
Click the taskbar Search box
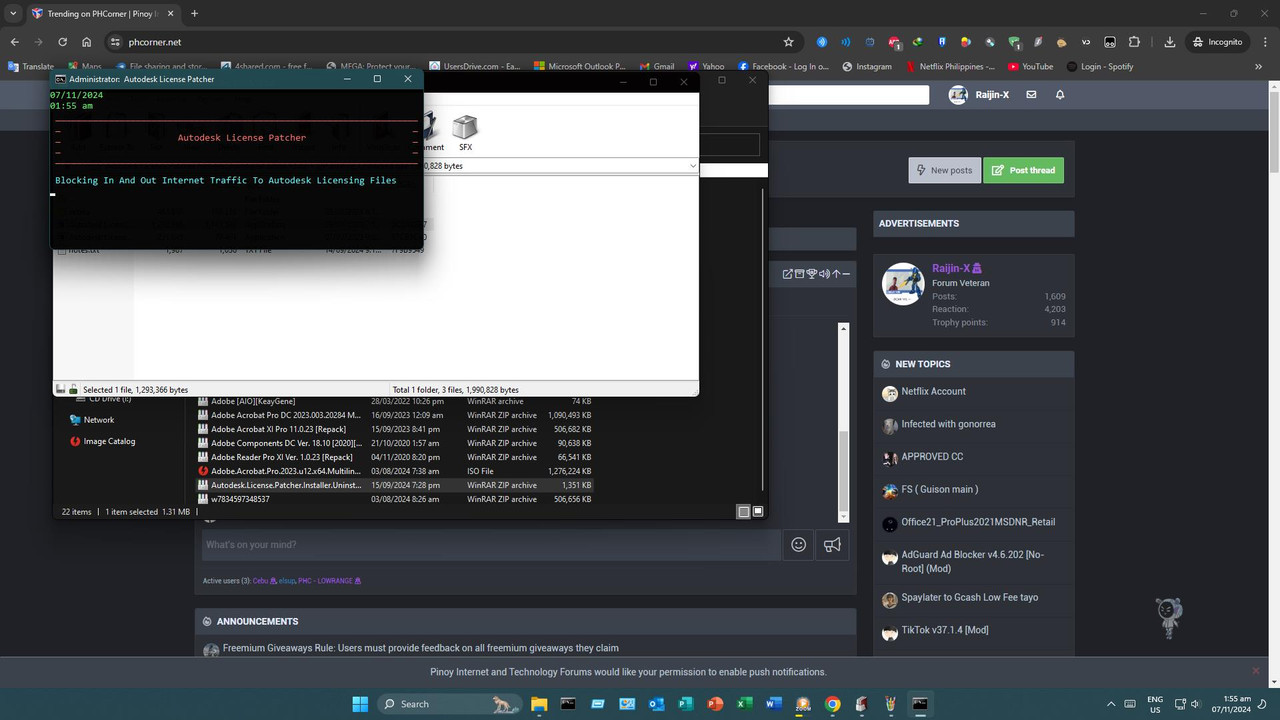coord(450,704)
